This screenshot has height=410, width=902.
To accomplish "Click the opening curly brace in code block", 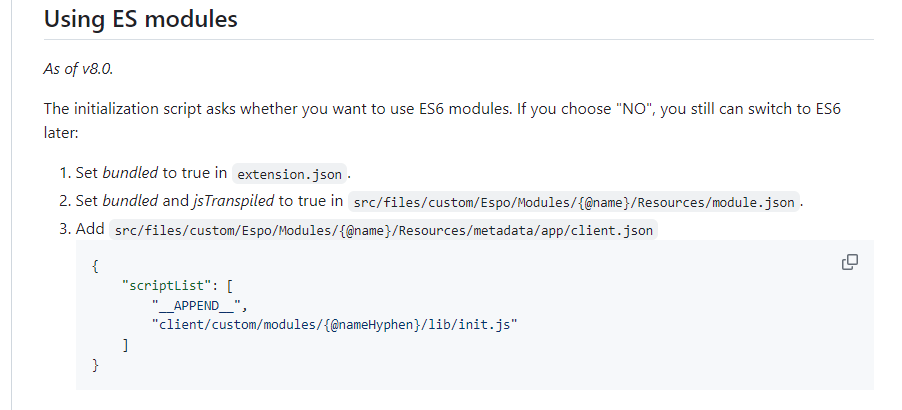I will point(94,265).
